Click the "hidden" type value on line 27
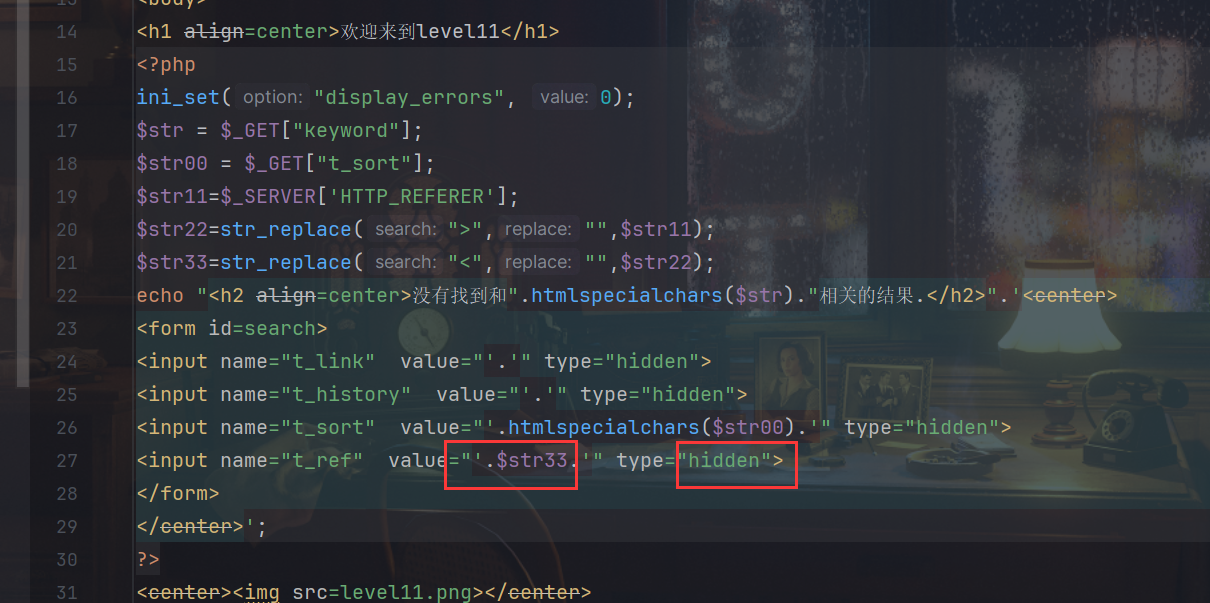 [x=724, y=461]
